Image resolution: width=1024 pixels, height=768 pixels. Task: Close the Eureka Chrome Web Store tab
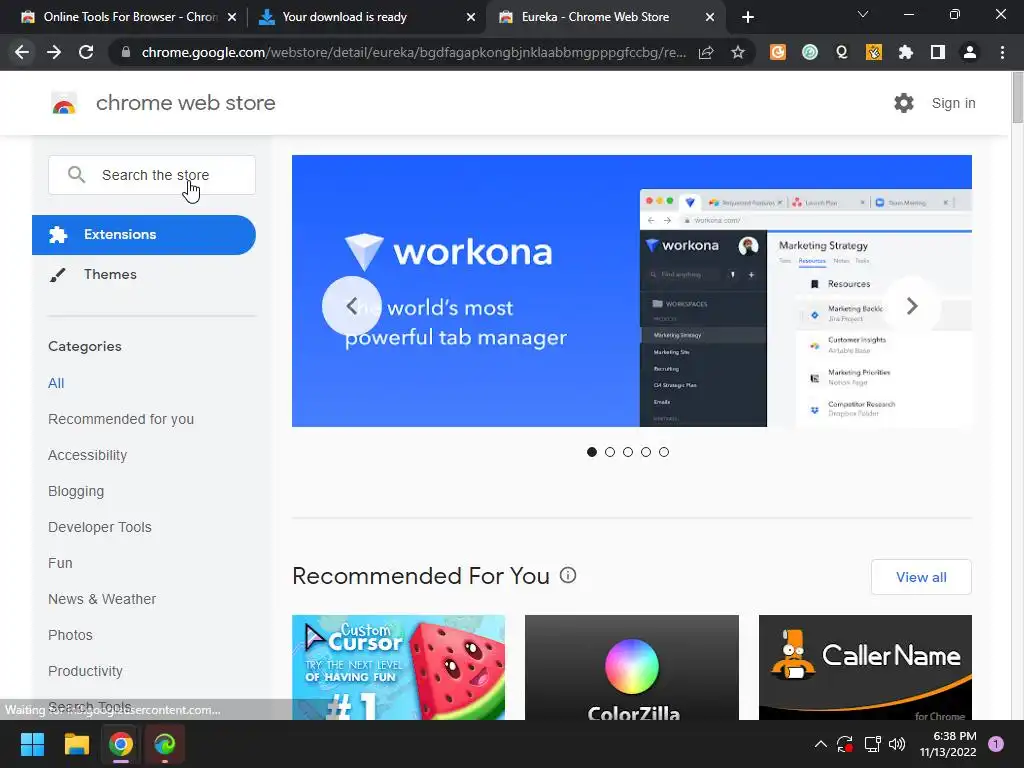(x=710, y=17)
